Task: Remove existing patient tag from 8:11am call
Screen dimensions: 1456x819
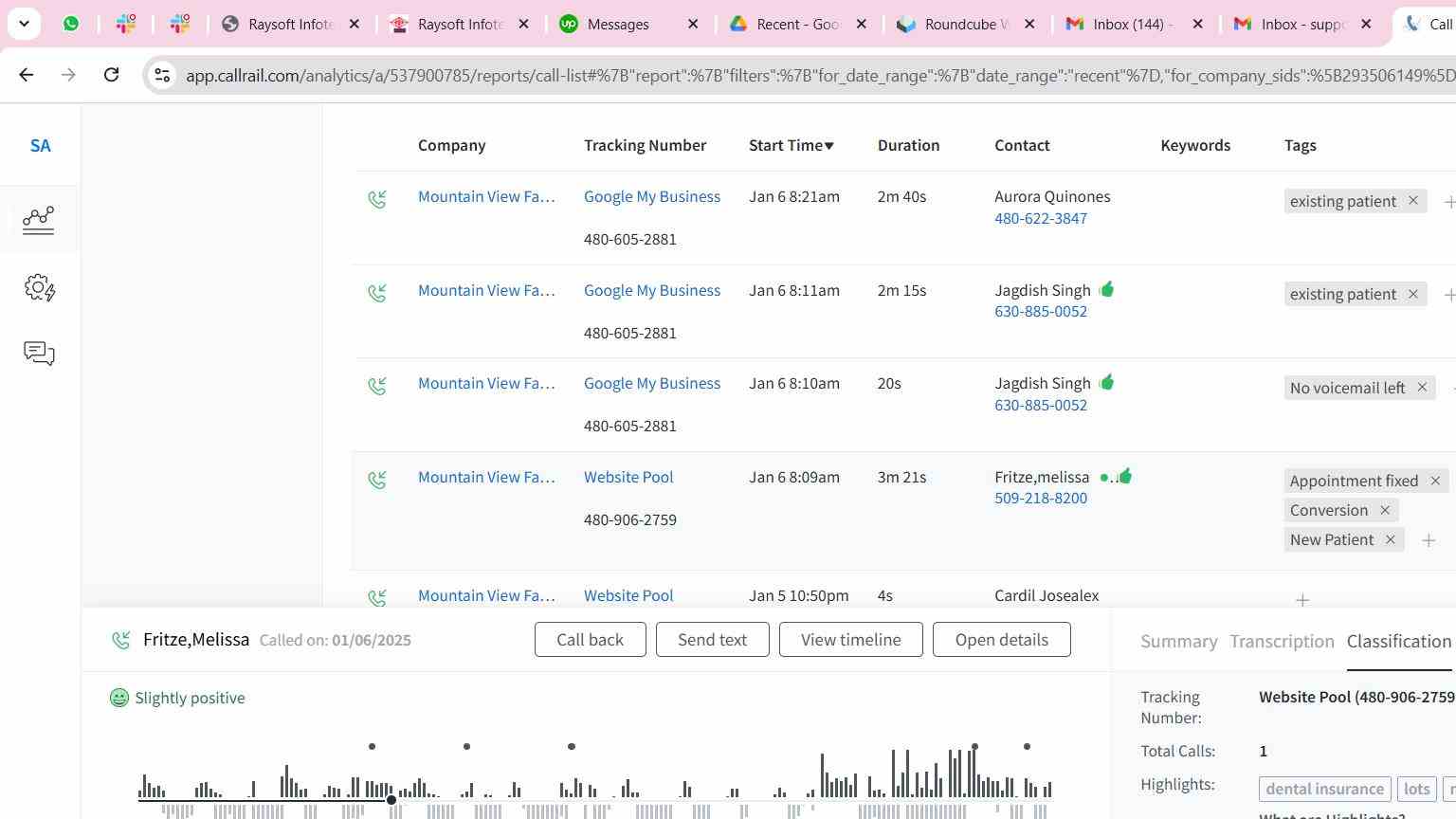Action: pos(1412,294)
